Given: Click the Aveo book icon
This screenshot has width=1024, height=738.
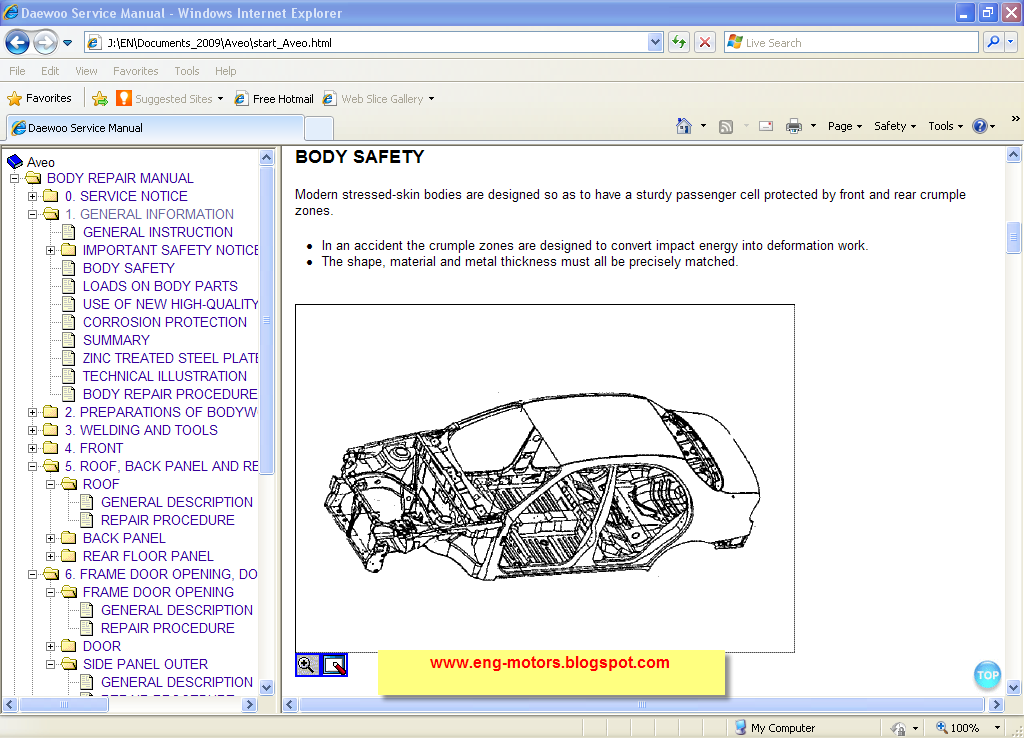Looking at the screenshot, I should coord(15,161).
